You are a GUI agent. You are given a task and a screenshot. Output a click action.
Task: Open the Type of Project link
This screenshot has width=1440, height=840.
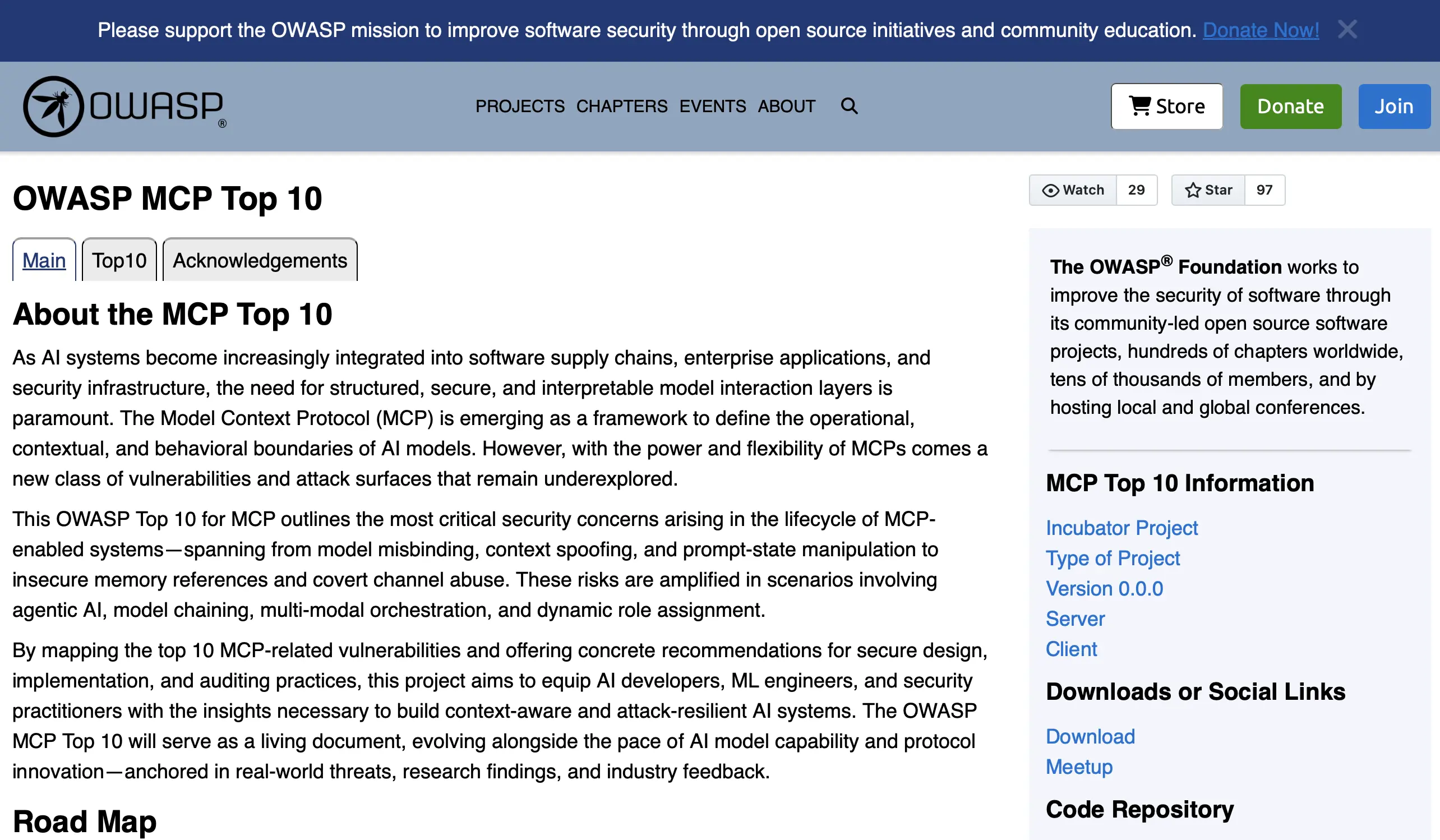1113,558
